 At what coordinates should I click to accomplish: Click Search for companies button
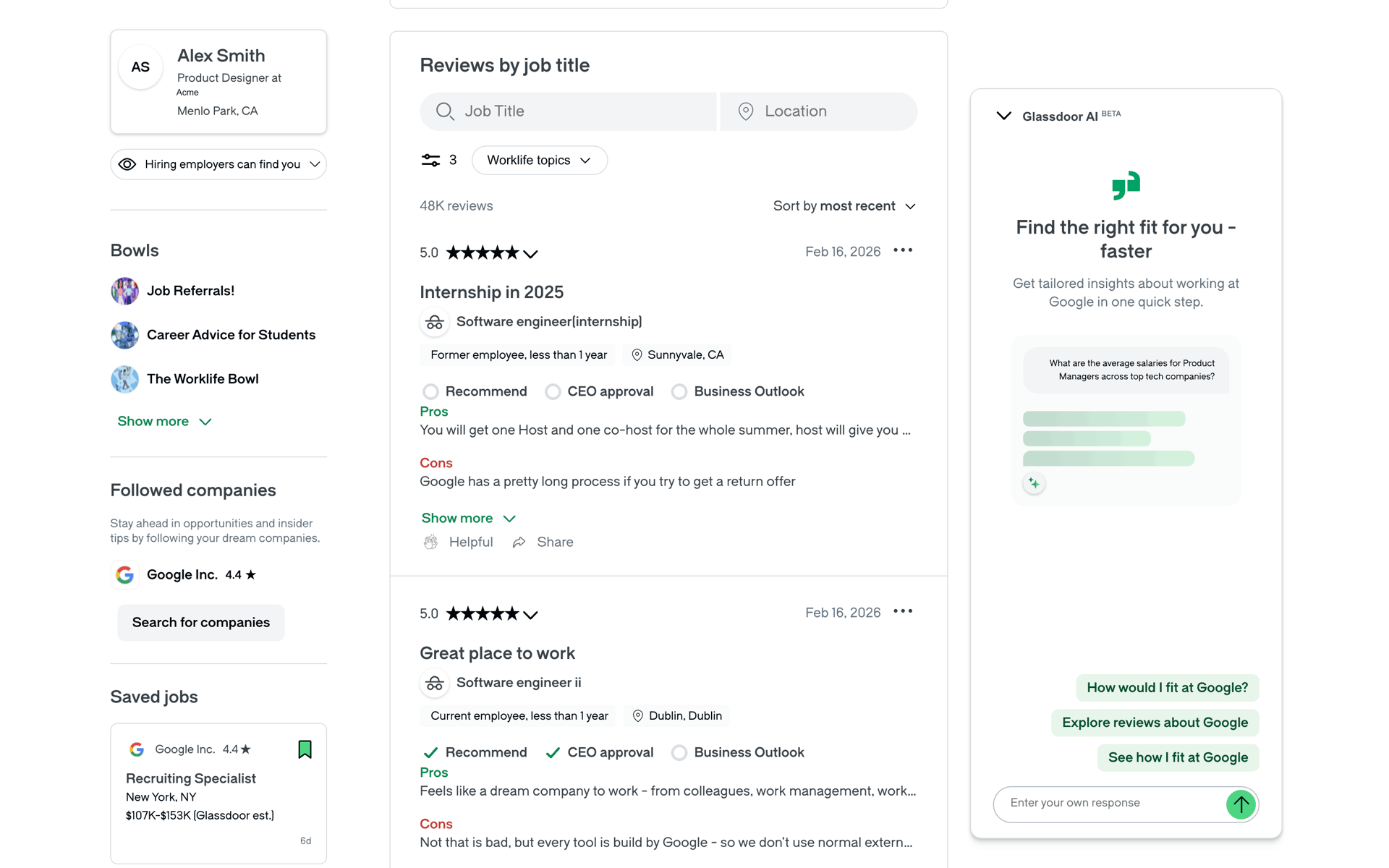[x=201, y=622]
